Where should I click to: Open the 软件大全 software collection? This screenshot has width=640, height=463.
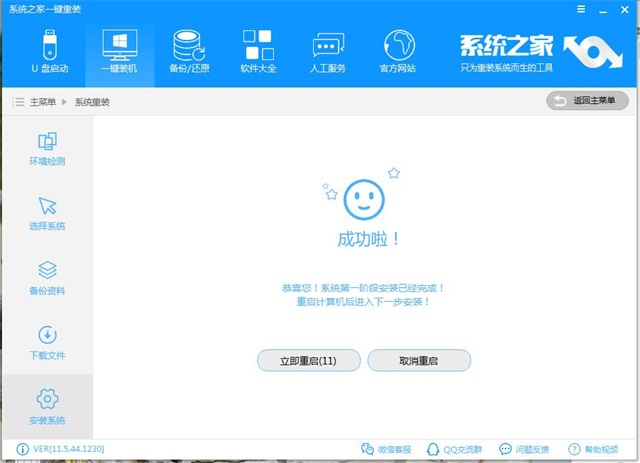pyautogui.click(x=257, y=53)
